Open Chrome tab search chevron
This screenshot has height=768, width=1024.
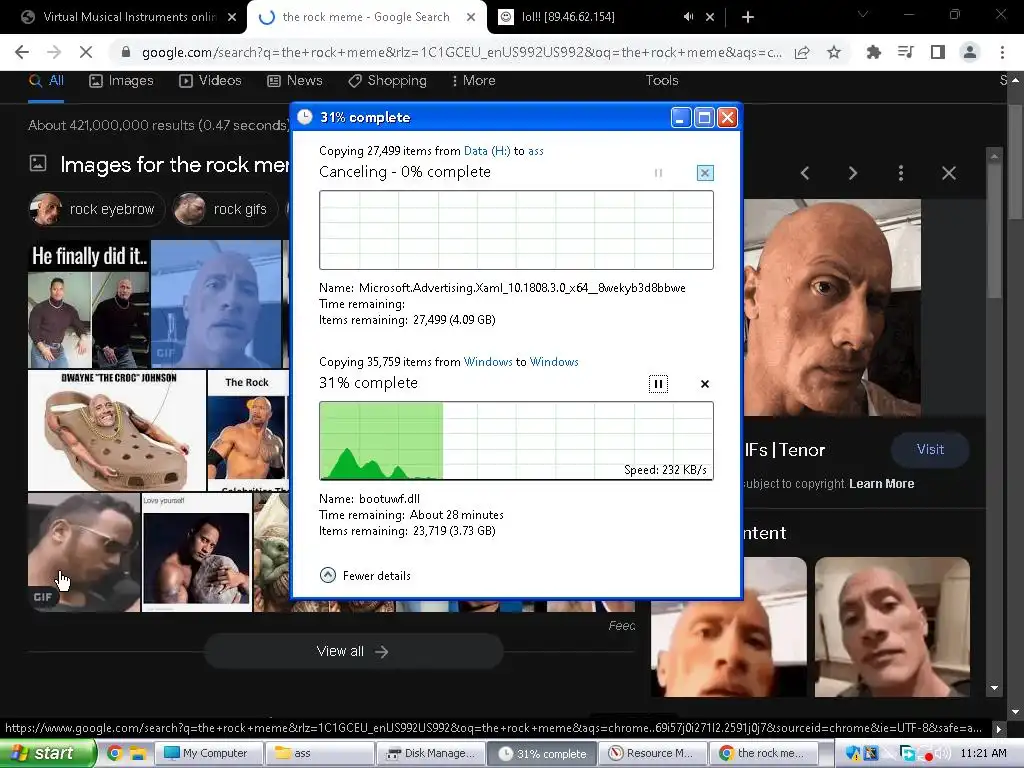[x=863, y=14]
